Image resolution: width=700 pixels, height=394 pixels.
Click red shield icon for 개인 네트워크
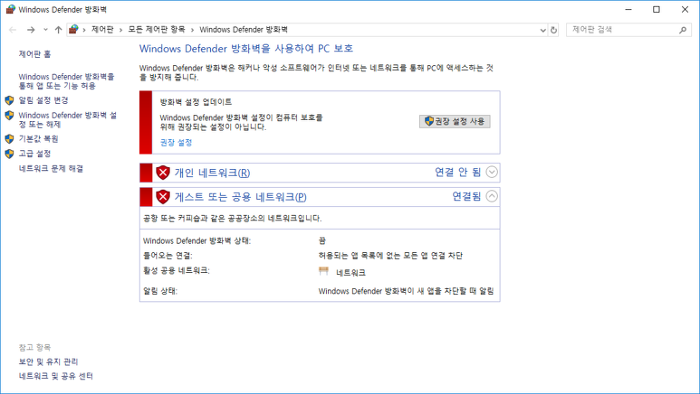(163, 172)
